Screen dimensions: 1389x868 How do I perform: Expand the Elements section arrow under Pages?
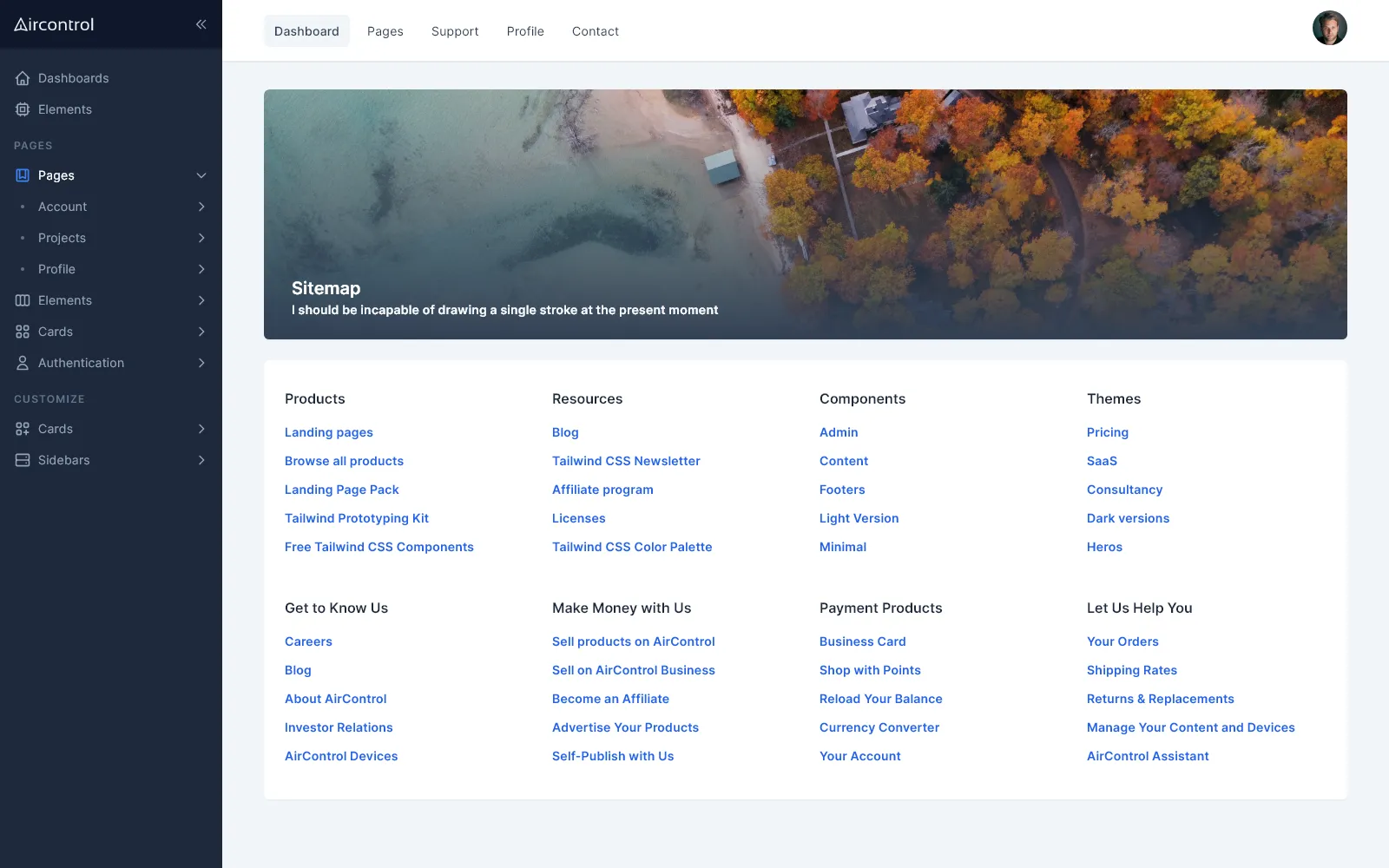point(201,300)
